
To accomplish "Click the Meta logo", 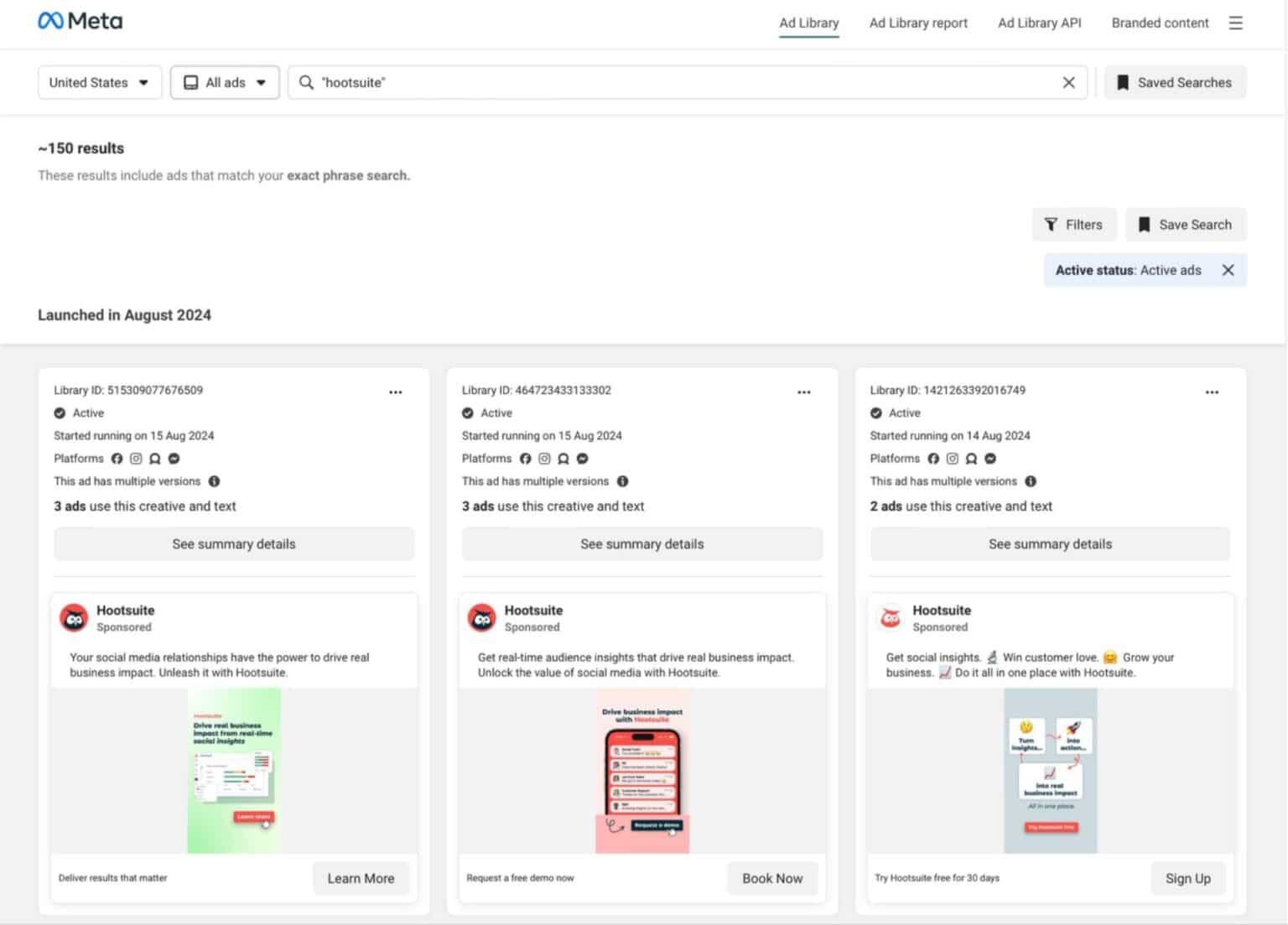I will [80, 20].
